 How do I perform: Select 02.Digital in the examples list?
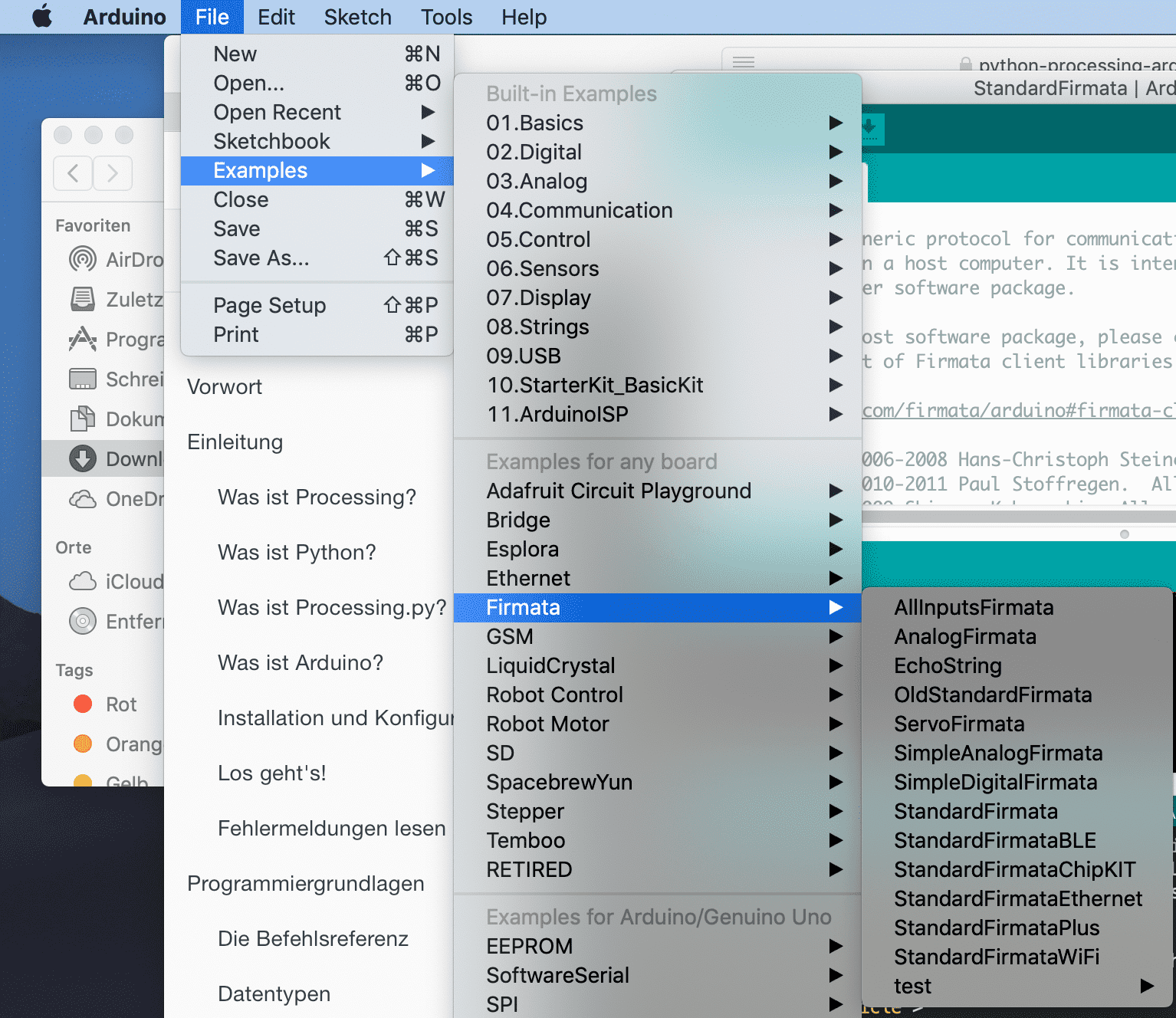tap(658, 152)
